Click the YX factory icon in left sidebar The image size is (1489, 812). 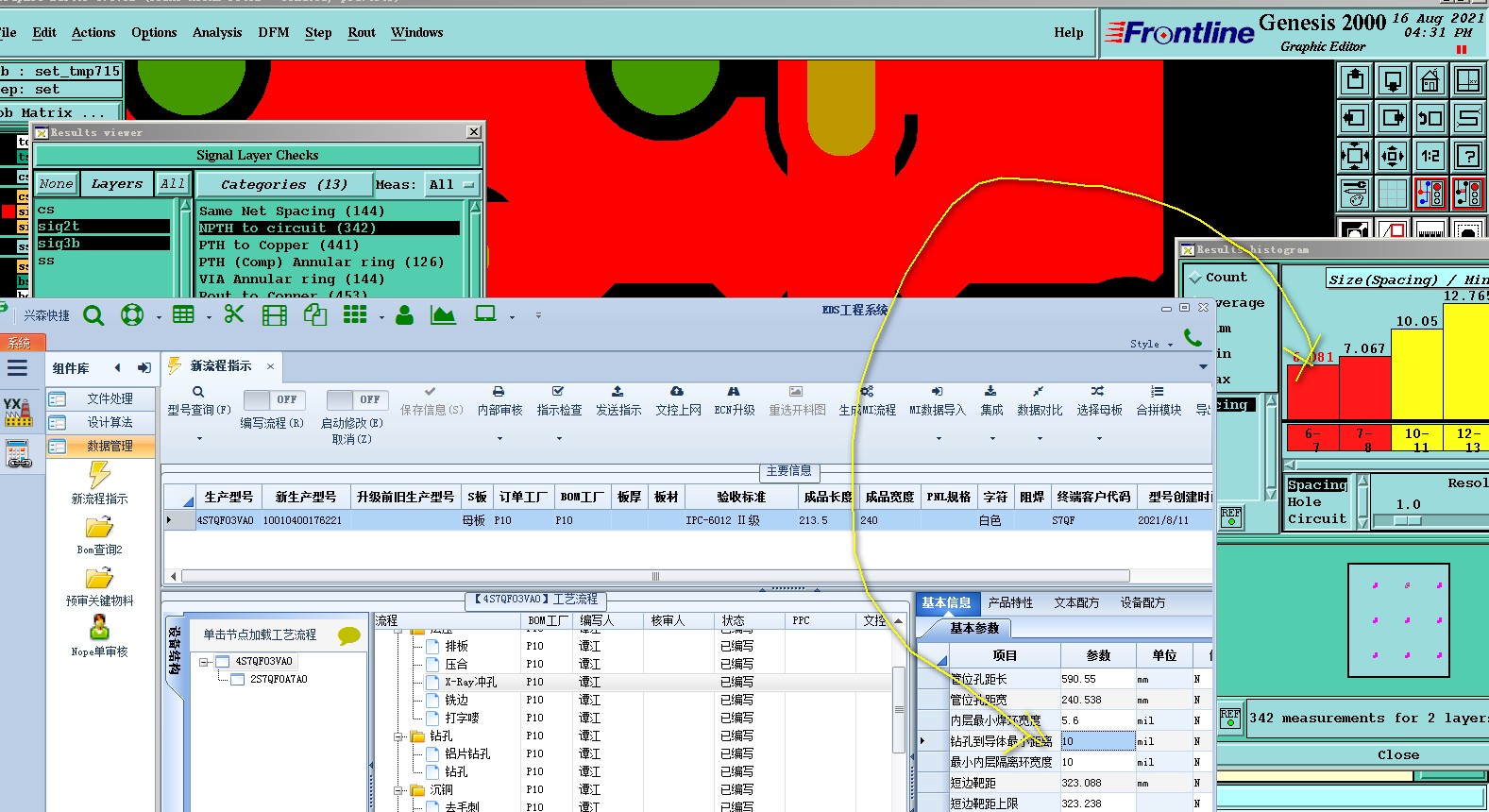(18, 412)
